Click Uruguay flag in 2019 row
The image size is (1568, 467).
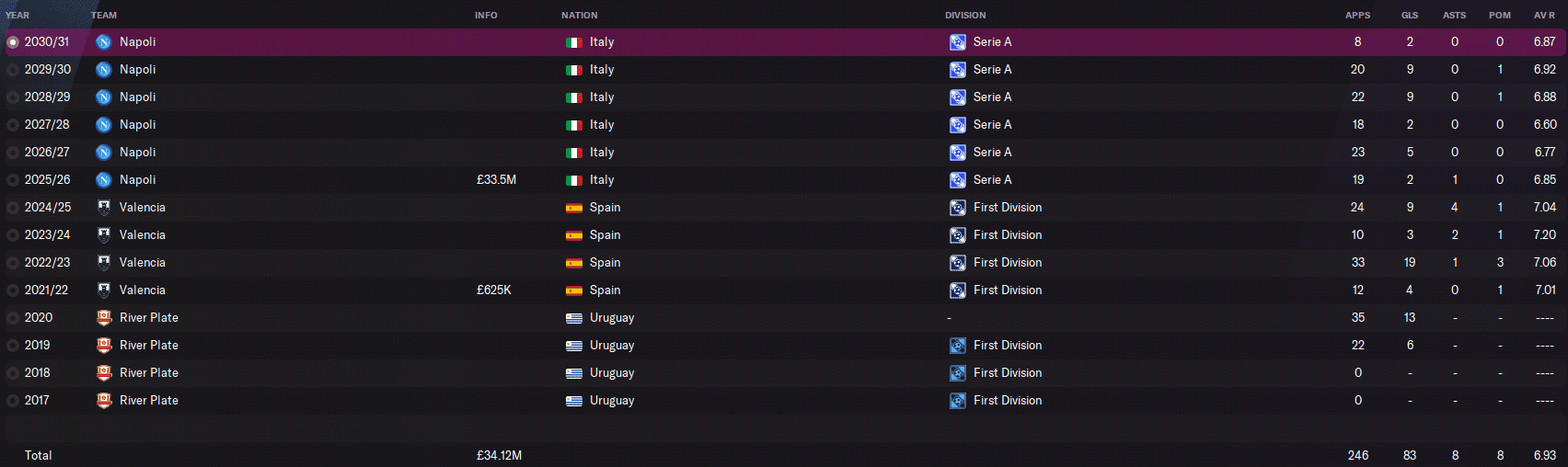tap(574, 346)
